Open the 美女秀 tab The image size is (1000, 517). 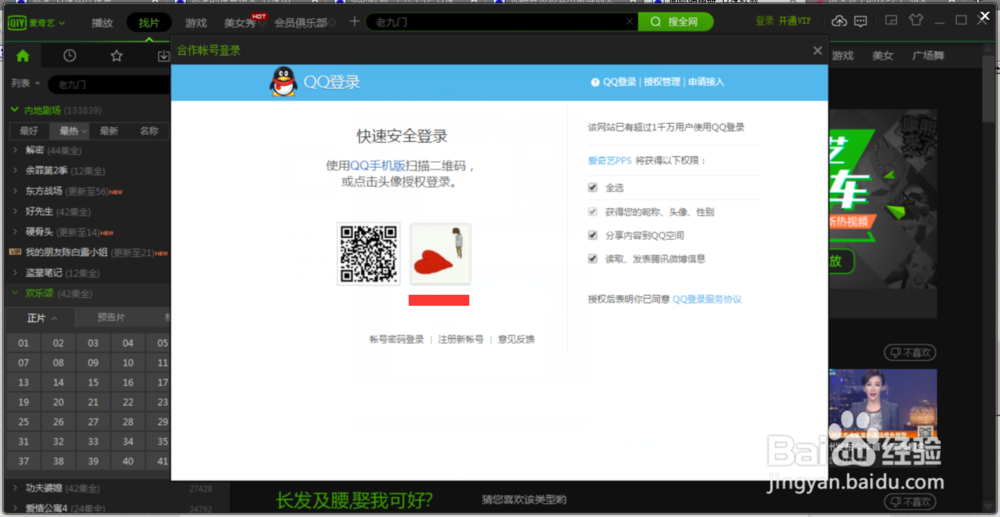point(239,24)
